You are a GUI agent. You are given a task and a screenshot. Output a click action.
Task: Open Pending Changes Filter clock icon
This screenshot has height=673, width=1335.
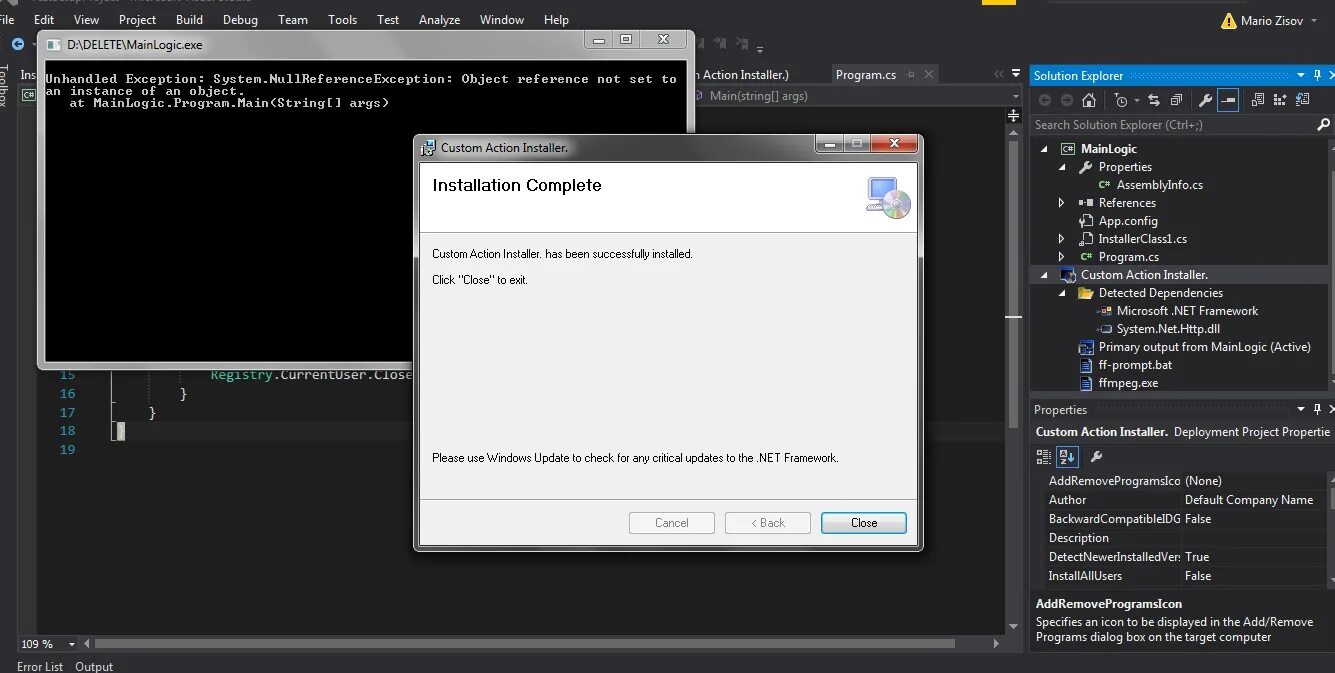[x=1121, y=100]
